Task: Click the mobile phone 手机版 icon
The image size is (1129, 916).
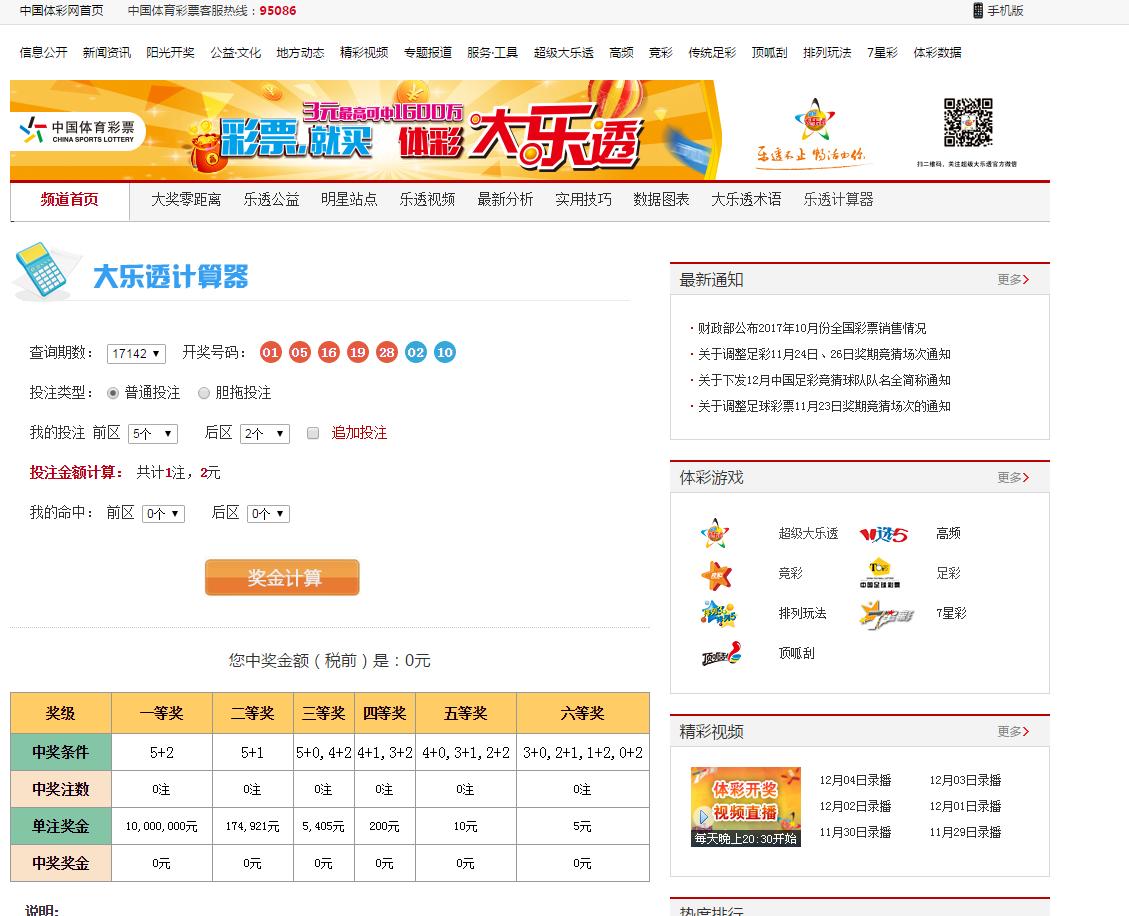Action: (x=977, y=11)
